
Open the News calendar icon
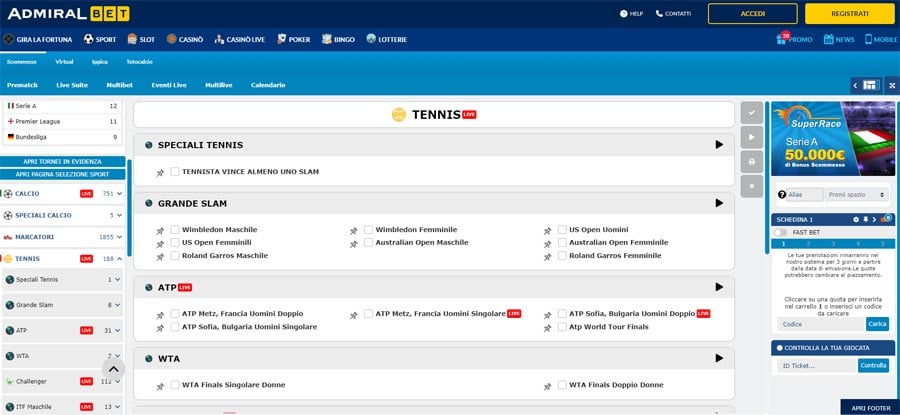828,39
